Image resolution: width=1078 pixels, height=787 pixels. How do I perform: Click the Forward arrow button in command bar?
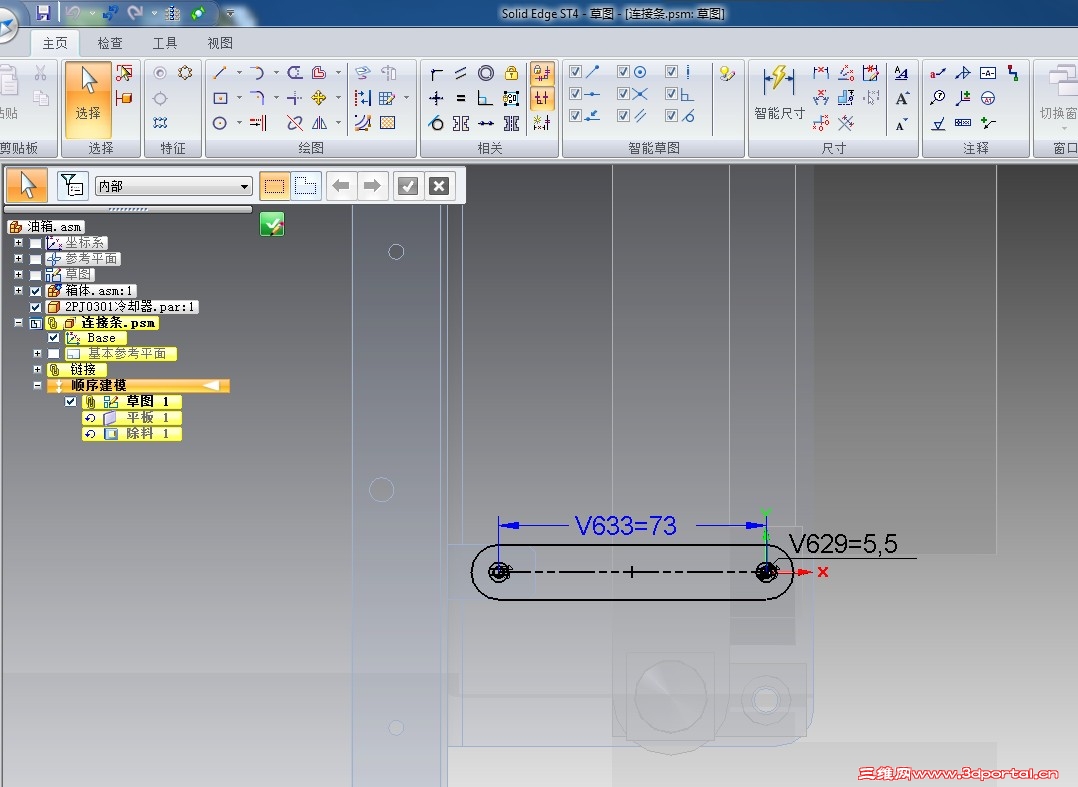click(x=372, y=186)
